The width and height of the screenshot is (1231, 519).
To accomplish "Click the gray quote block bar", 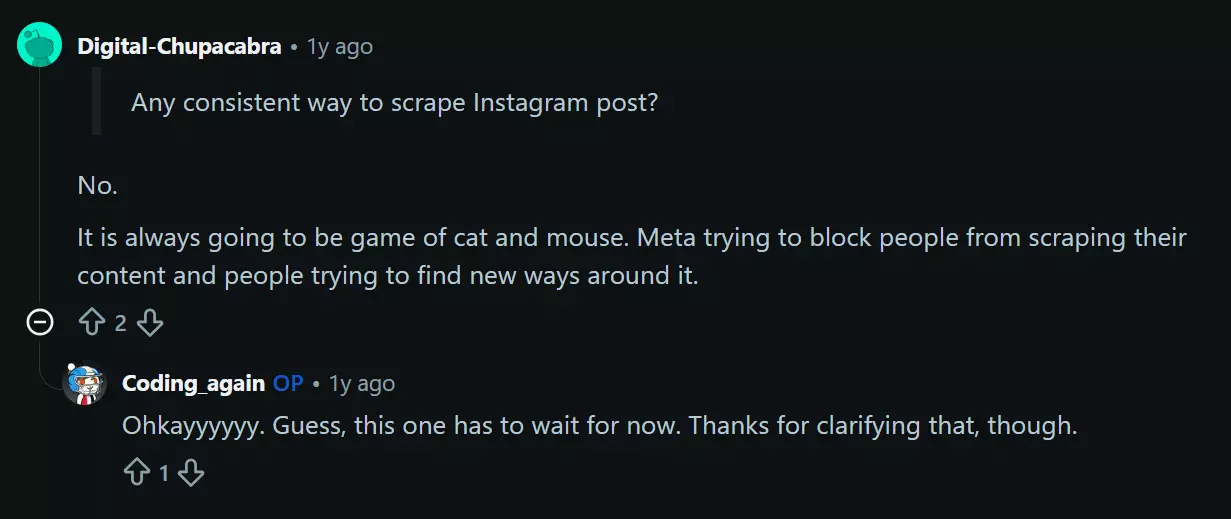I will click(96, 101).
